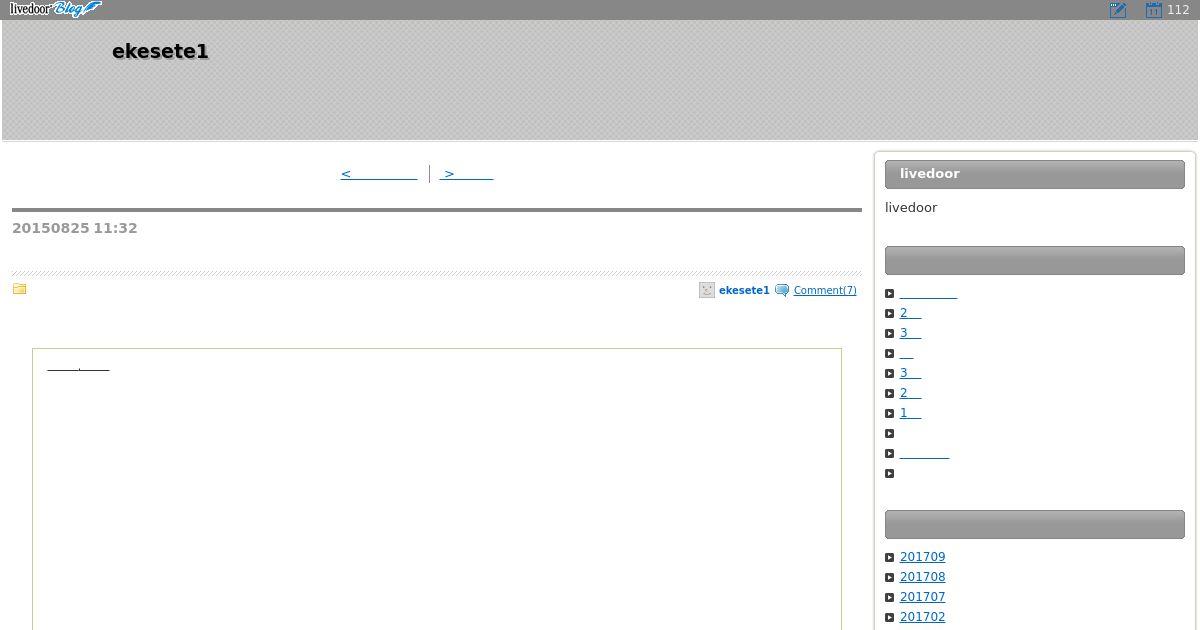Click the underlined link inside the post box
Image resolution: width=1200 pixels, height=630 pixels.
pyautogui.click(x=78, y=368)
